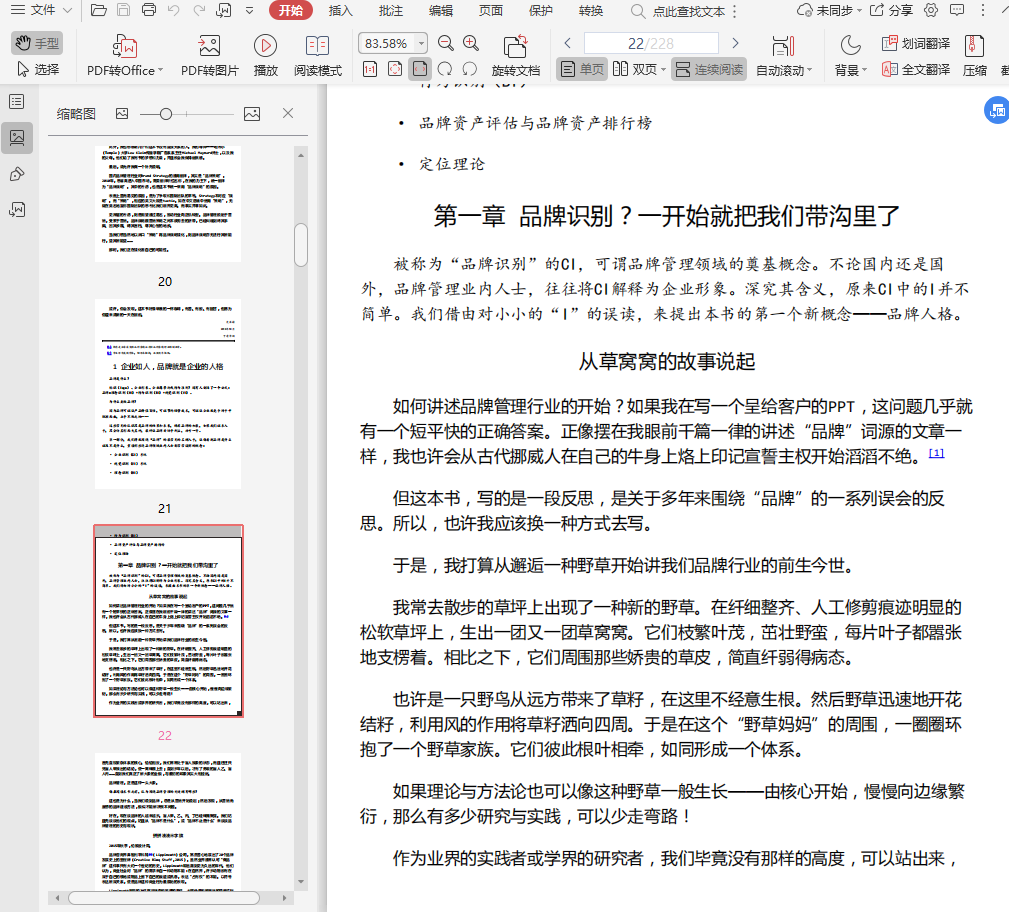
Task: Click small thumbnail size icon
Action: coord(122,114)
